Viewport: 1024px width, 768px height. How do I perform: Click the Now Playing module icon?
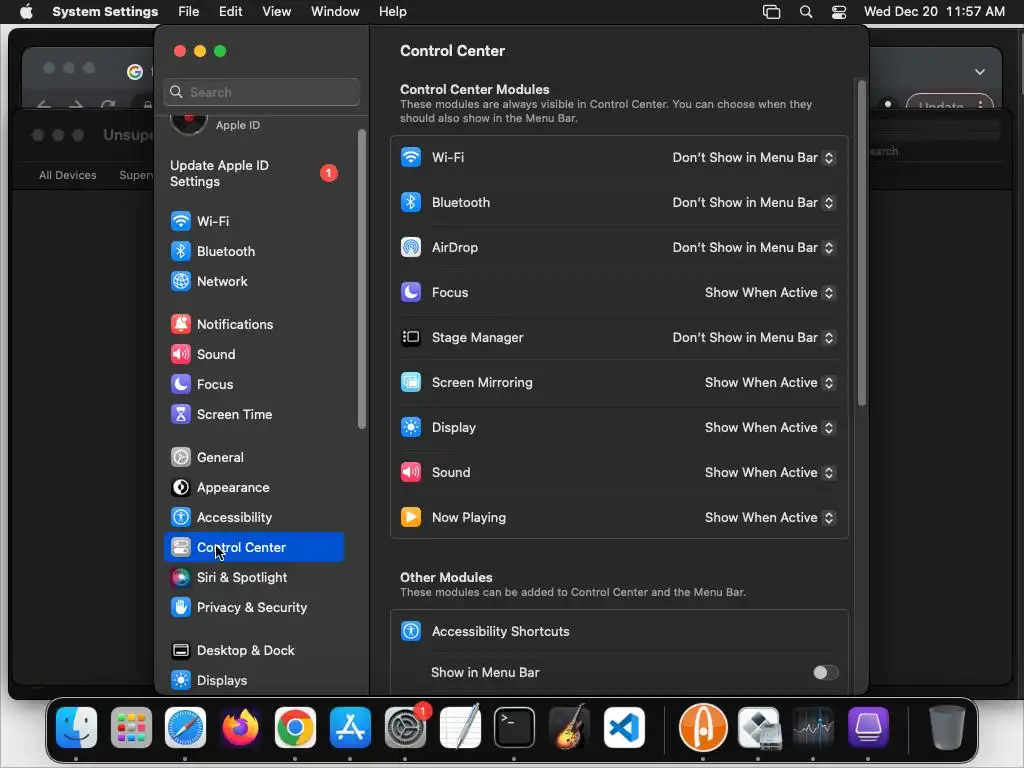point(411,518)
